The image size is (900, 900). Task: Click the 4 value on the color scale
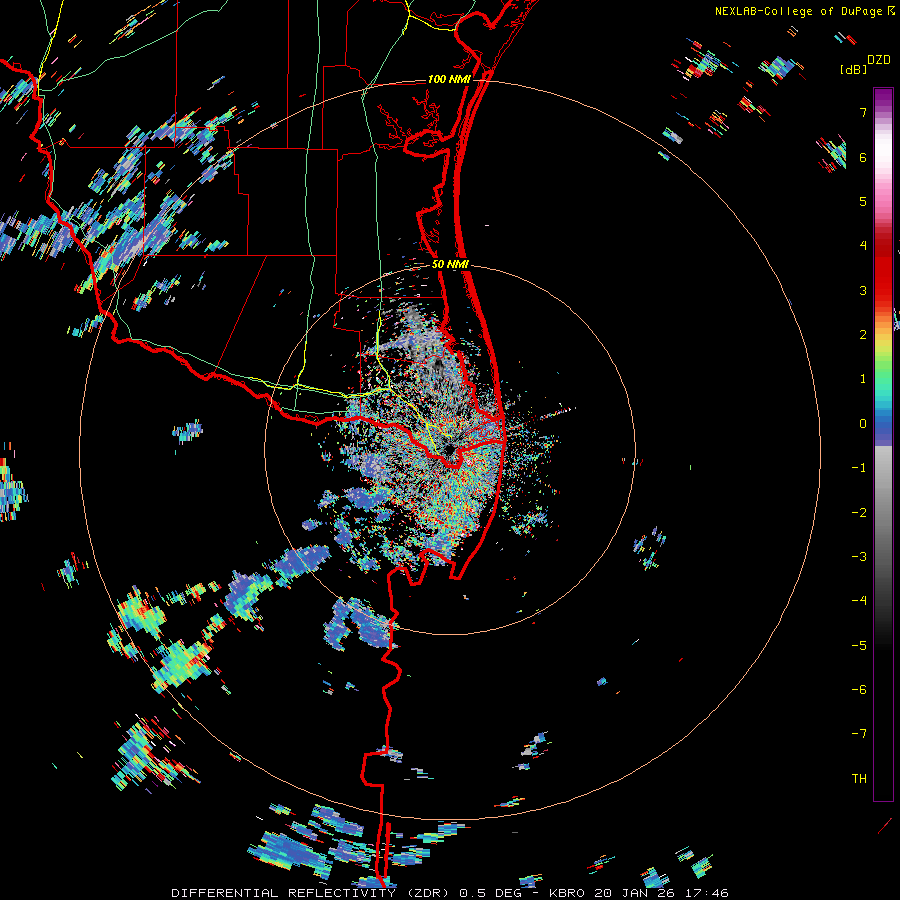[863, 246]
